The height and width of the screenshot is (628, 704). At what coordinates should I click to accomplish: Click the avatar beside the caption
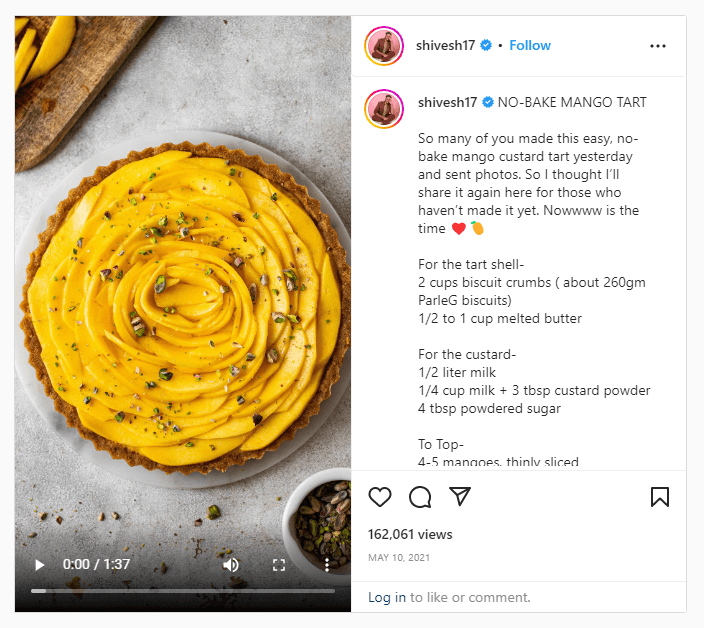(384, 108)
